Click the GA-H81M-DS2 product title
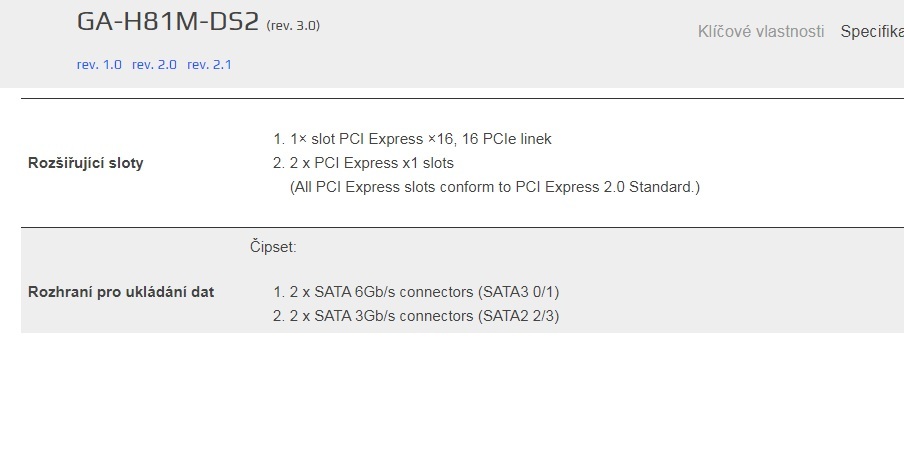Screen dimensions: 904x460 tap(168, 22)
